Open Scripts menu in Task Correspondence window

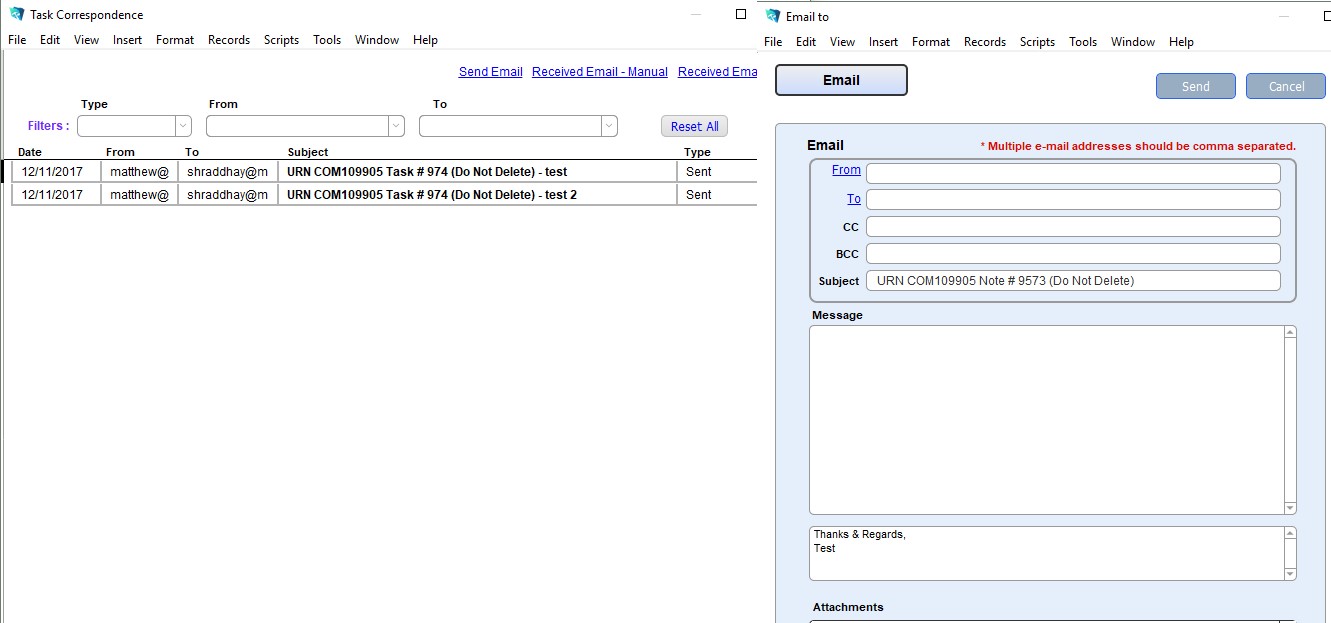(281, 40)
